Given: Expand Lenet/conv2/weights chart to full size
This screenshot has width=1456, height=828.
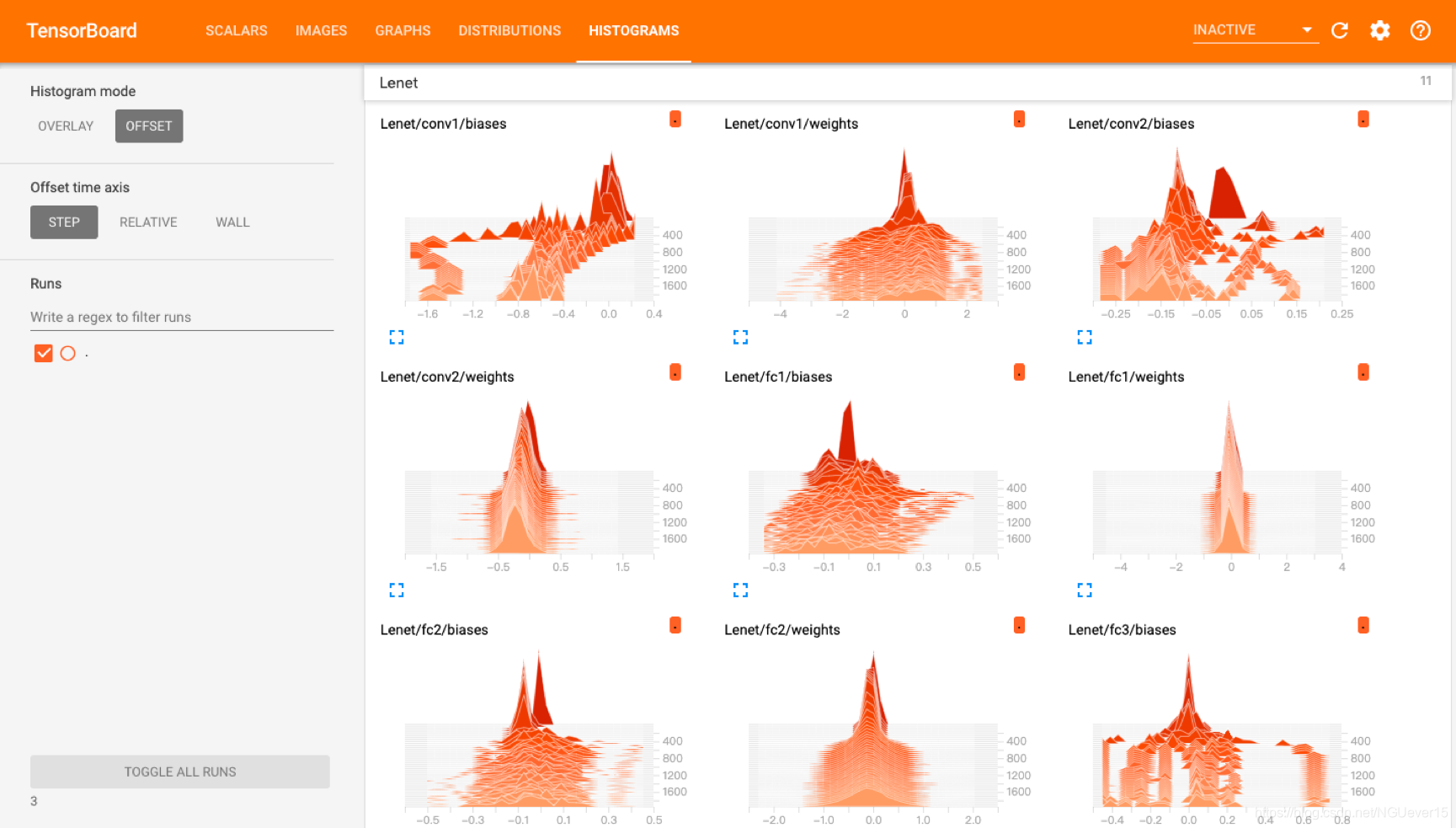Looking at the screenshot, I should point(397,590).
